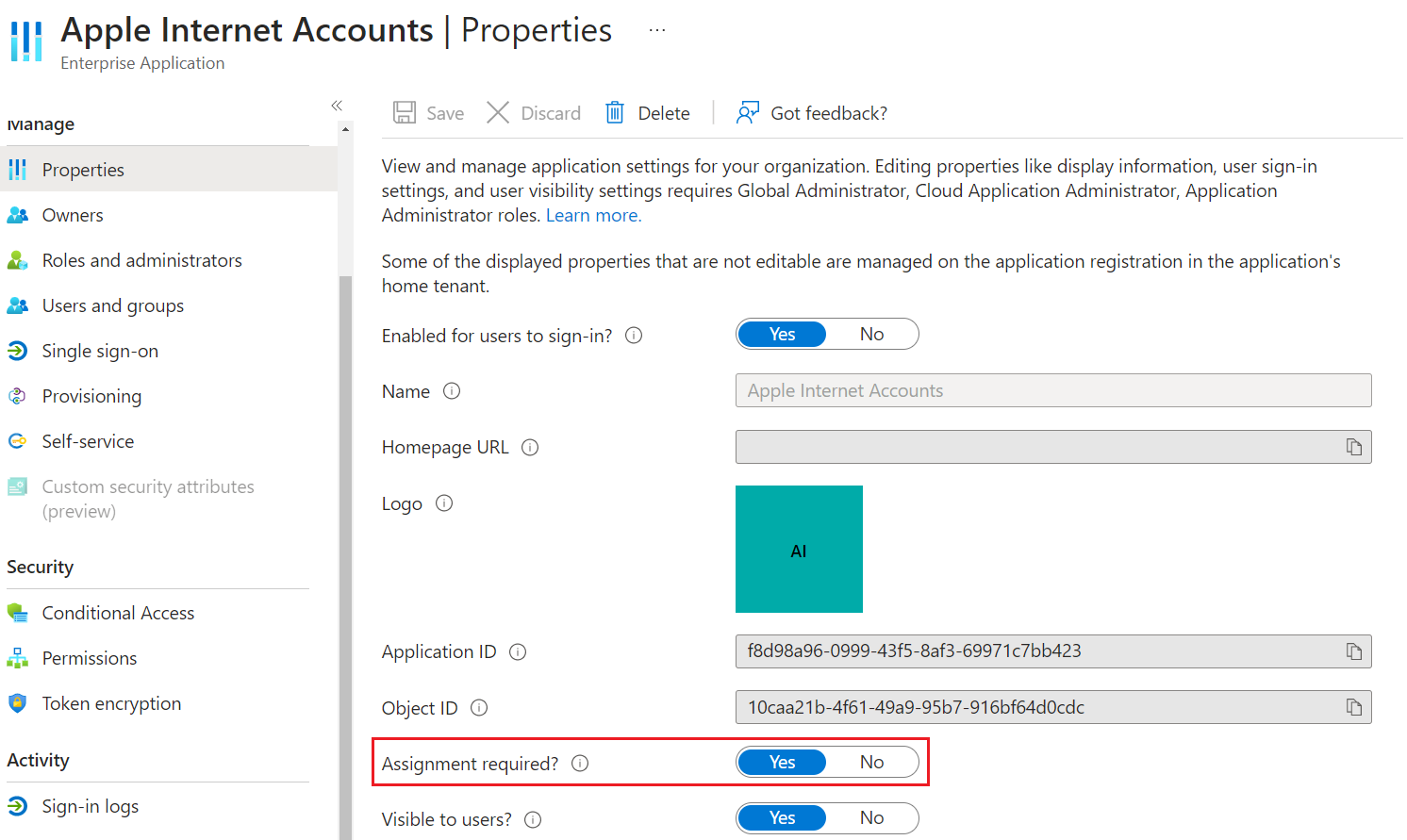
Task: Click the info icon beside Visible to users
Action: click(533, 819)
